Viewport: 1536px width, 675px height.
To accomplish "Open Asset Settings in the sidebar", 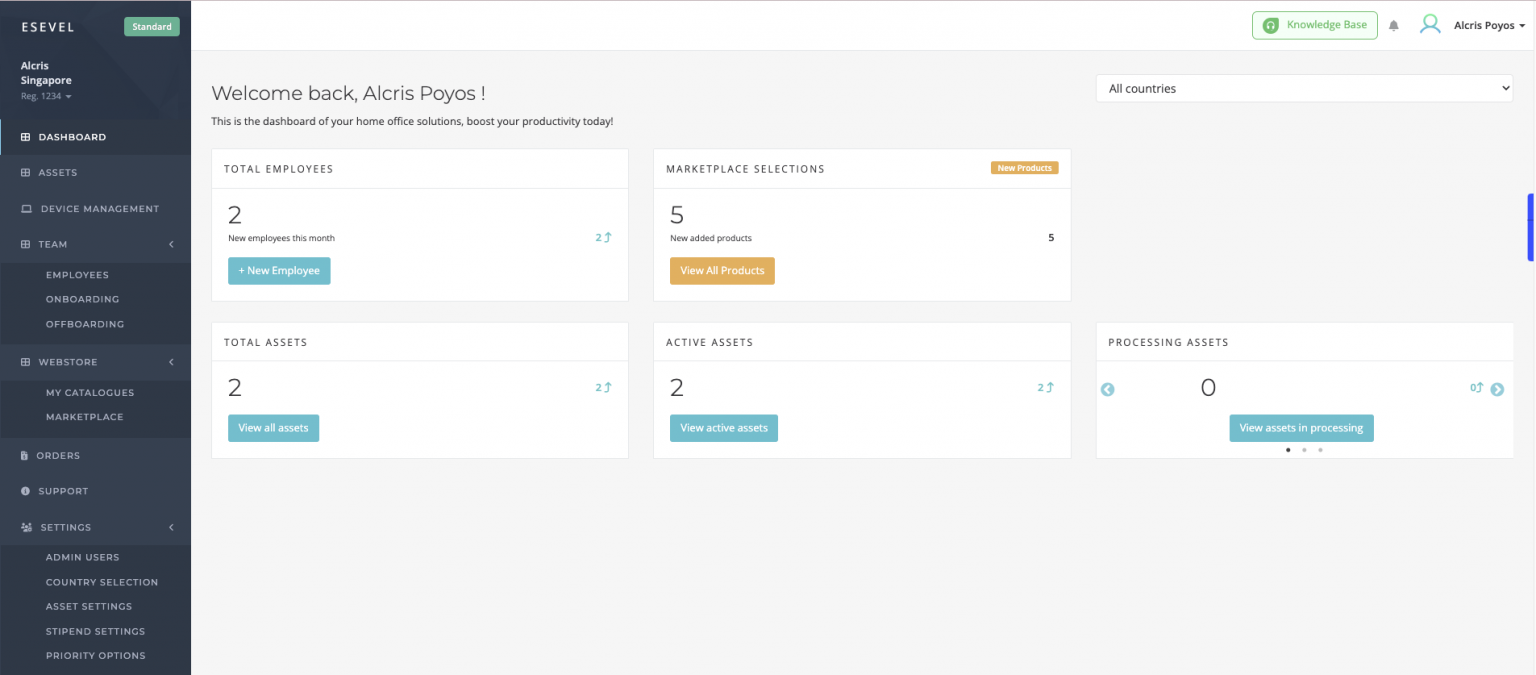I will (x=89, y=606).
